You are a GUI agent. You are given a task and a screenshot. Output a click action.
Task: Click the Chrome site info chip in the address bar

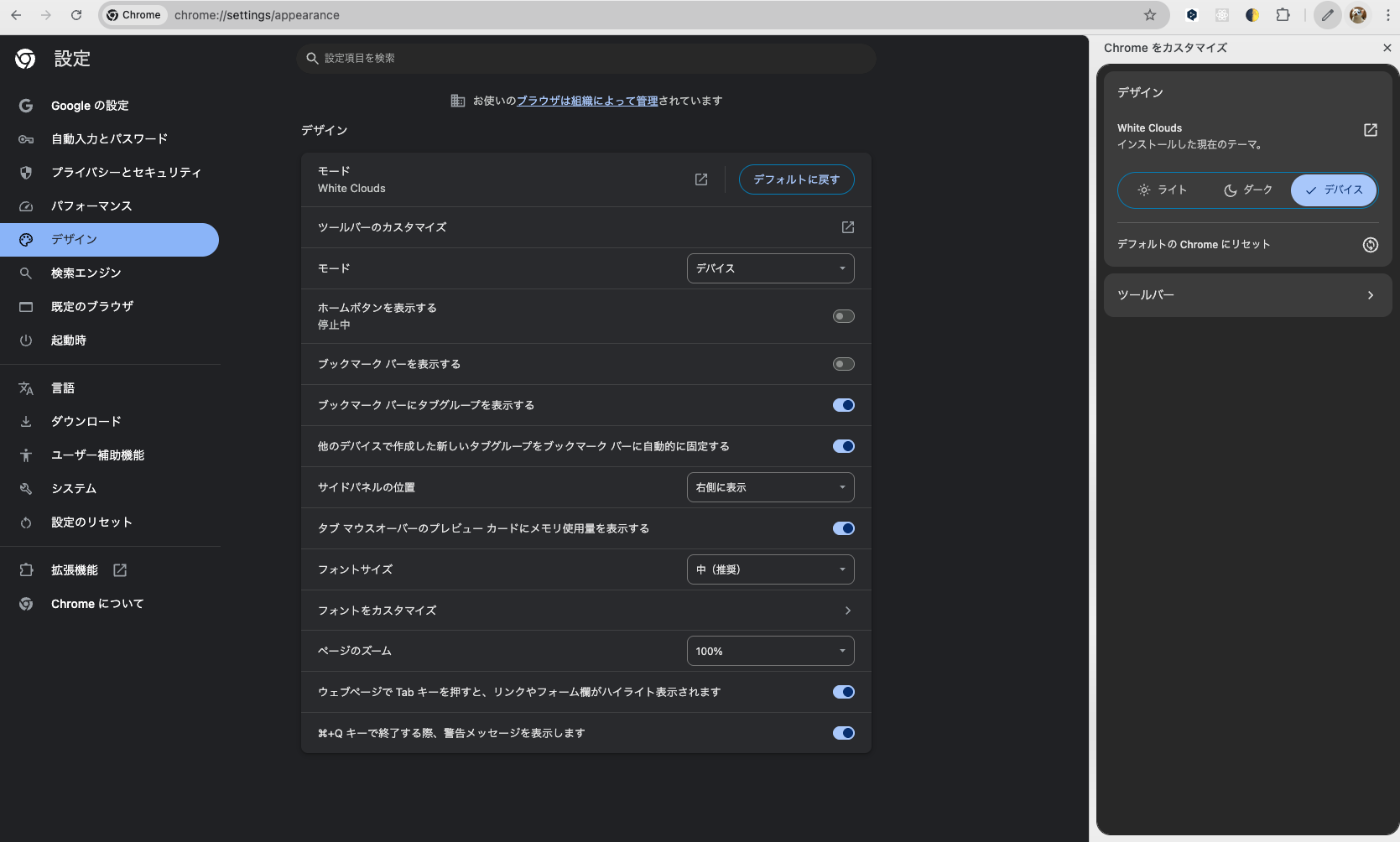134,15
